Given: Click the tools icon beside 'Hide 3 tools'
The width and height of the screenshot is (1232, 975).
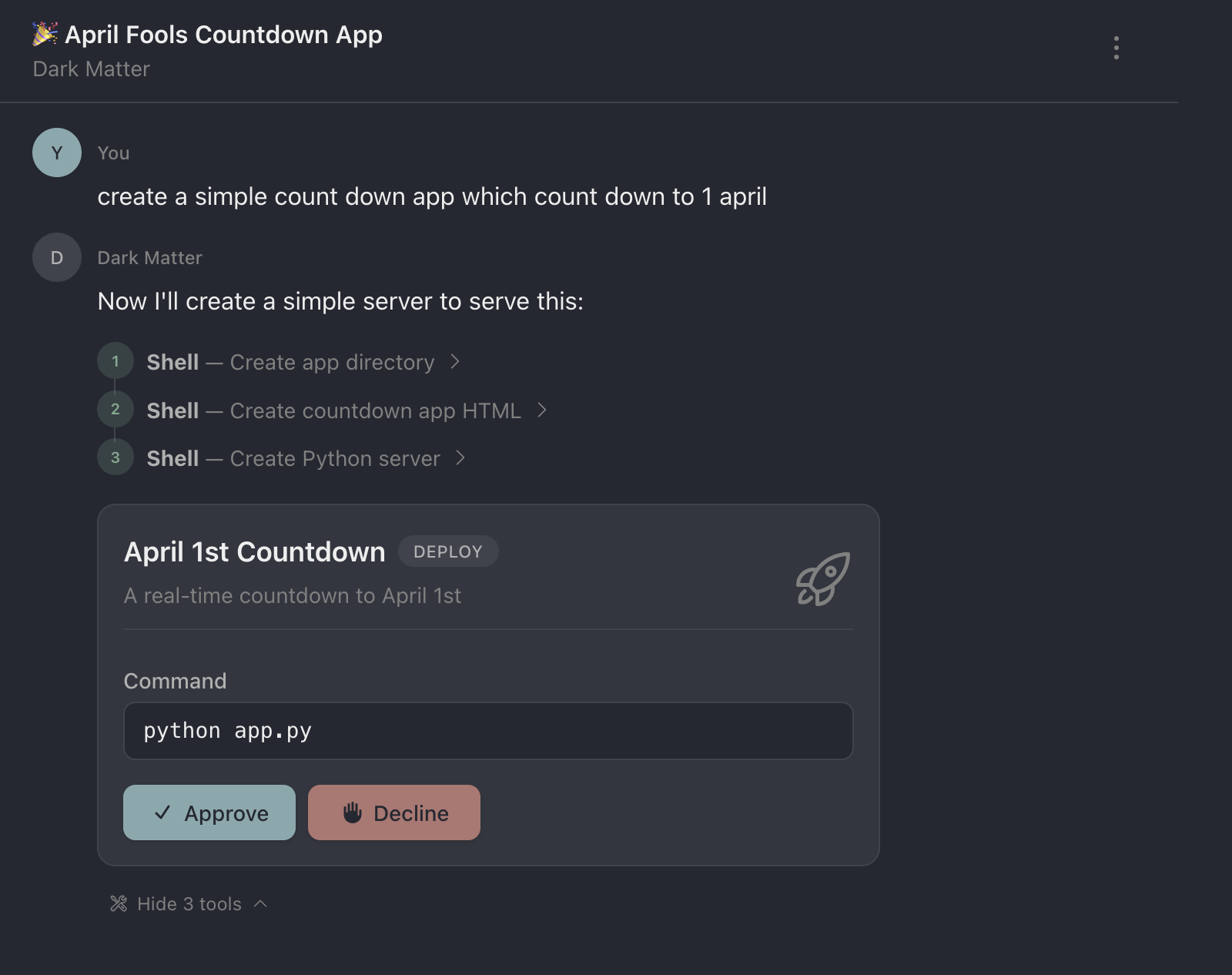Looking at the screenshot, I should [120, 903].
